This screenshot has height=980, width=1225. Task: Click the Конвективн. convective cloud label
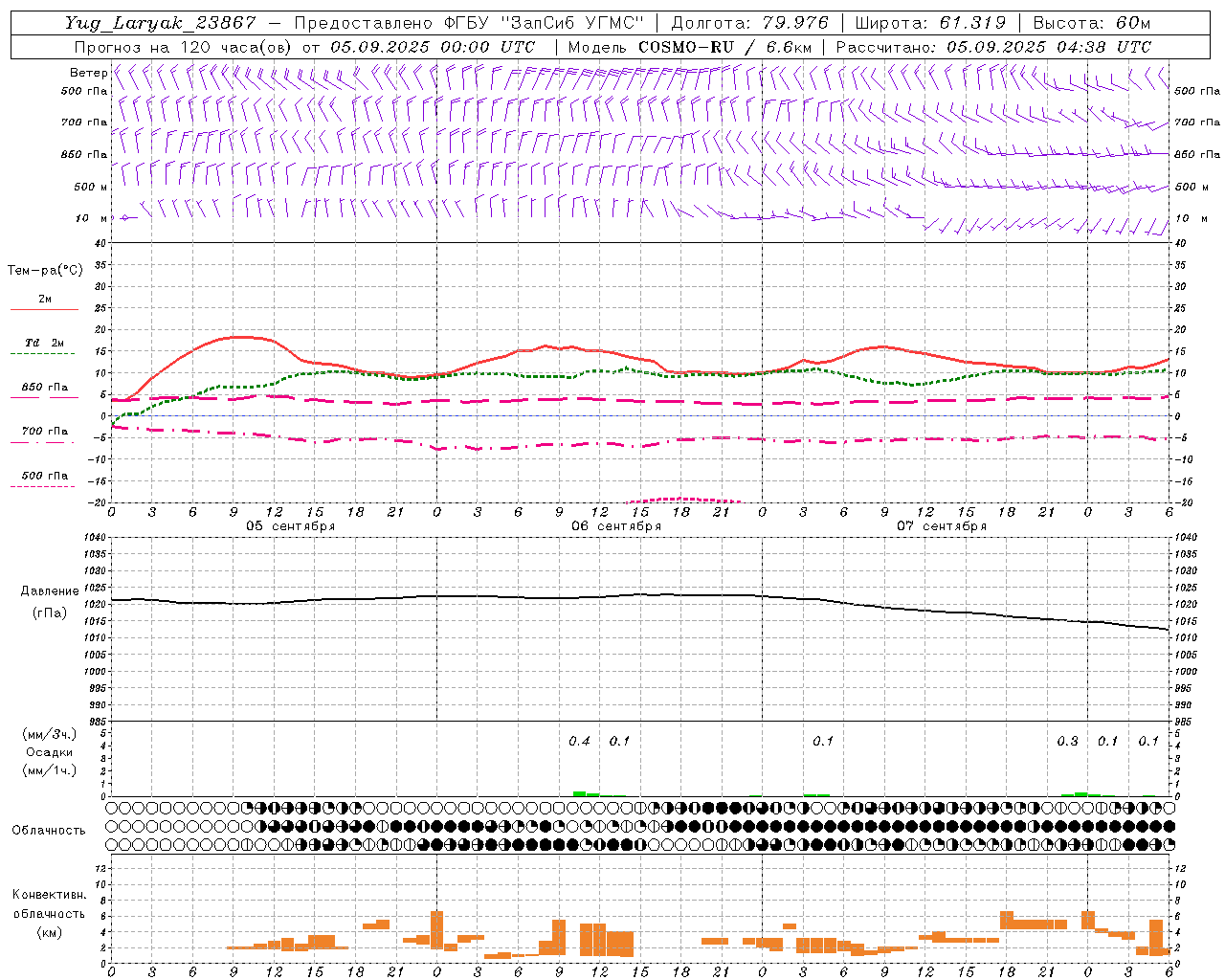tap(49, 895)
